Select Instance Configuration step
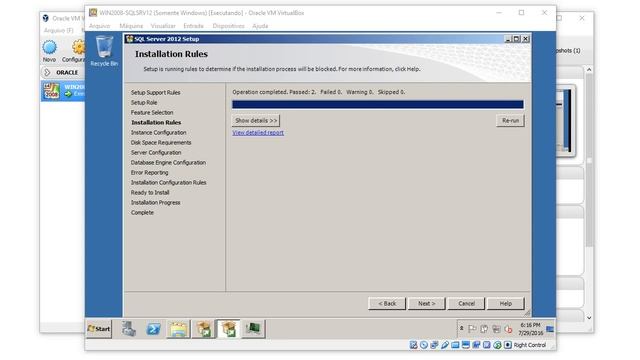 (158, 133)
